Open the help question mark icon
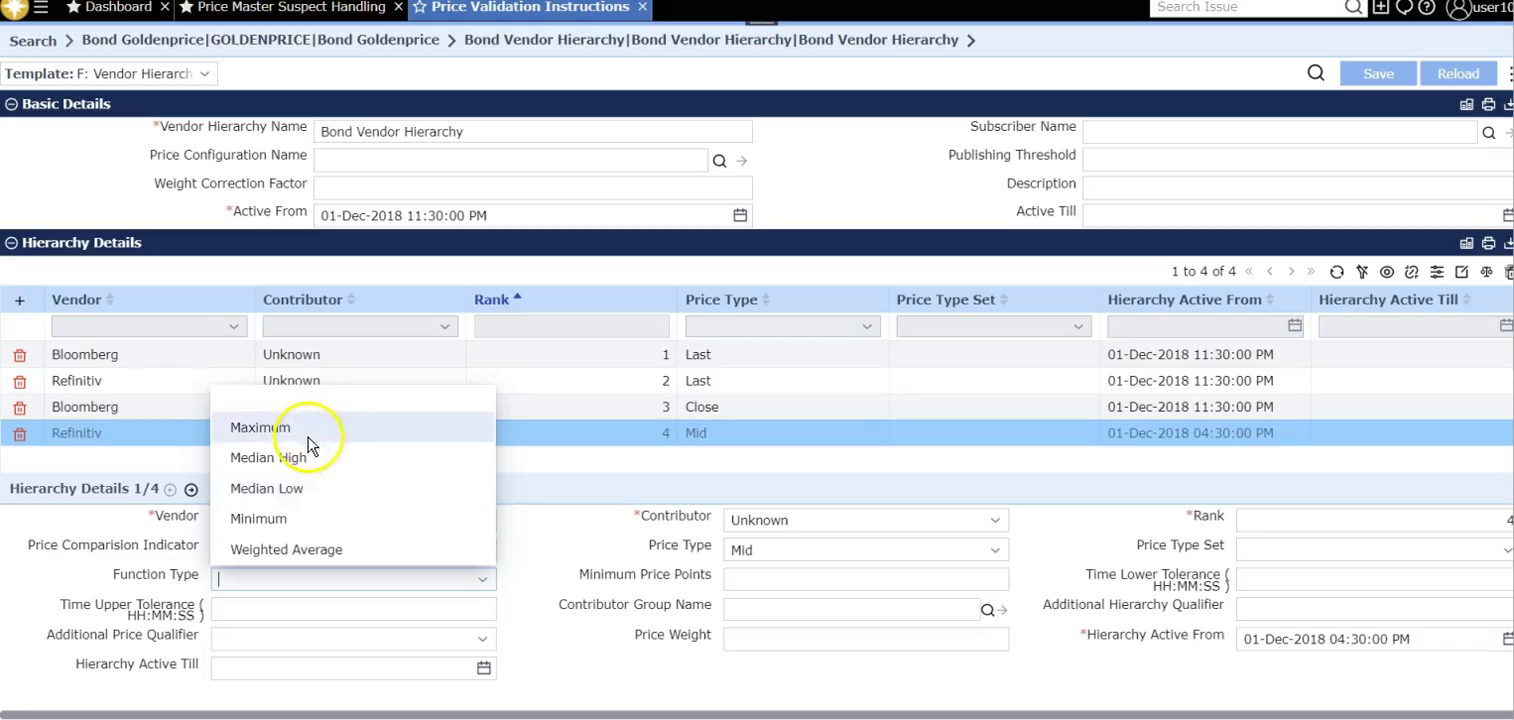 [1427, 7]
